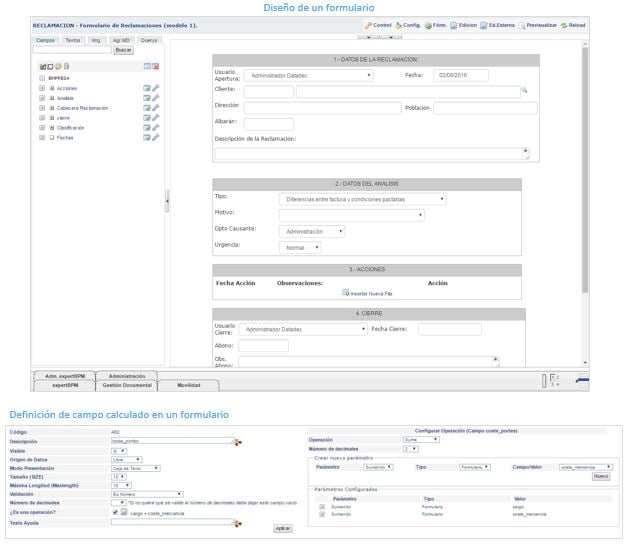628x544 pixels.
Task: Click the Aplicar button
Action: click(x=283, y=528)
